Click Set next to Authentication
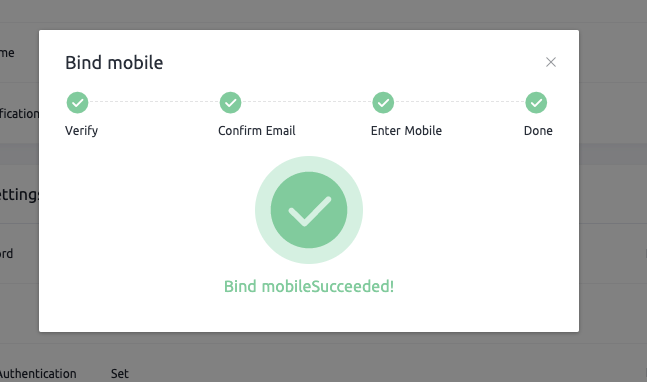Image resolution: width=647 pixels, height=382 pixels. (120, 374)
